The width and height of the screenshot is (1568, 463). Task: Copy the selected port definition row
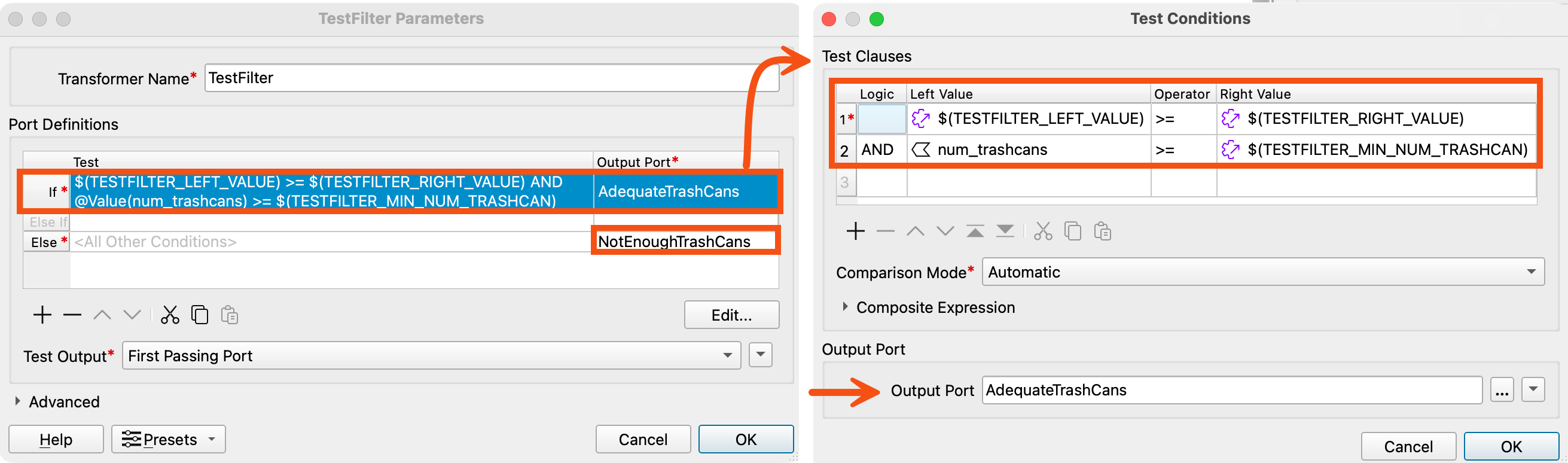200,315
